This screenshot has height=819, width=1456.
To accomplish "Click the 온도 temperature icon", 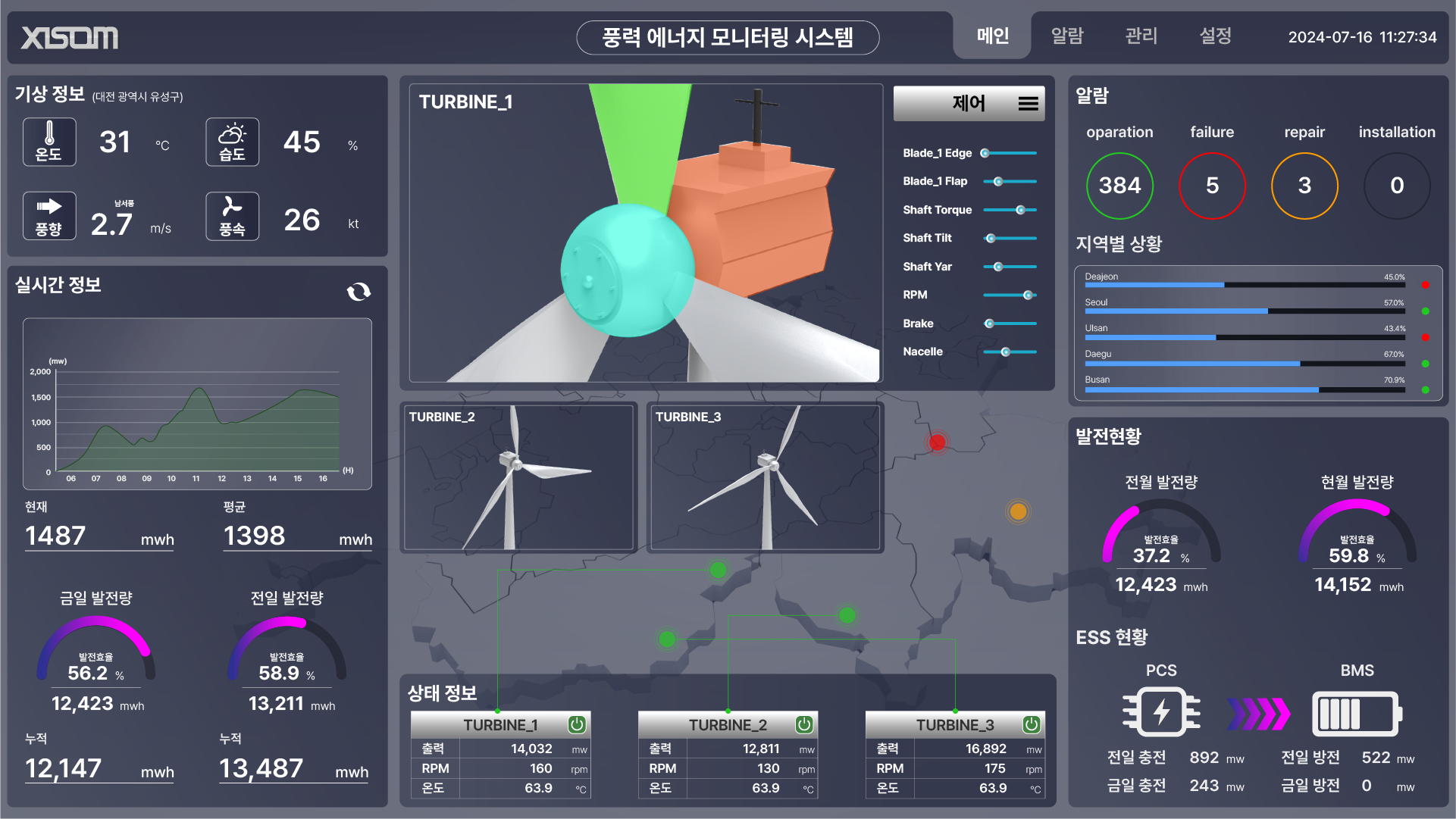I will tap(49, 142).
